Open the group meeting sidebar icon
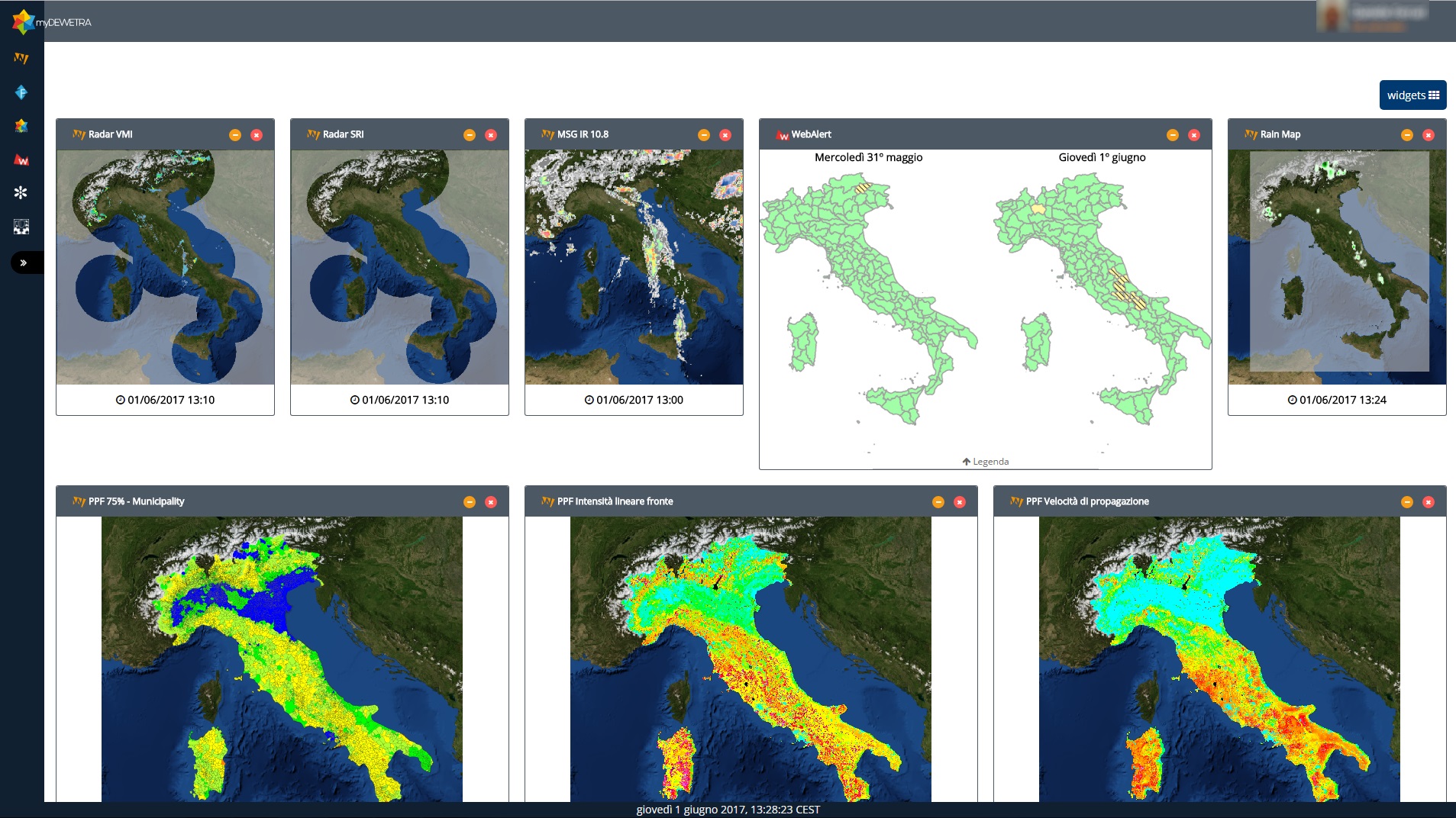This screenshot has height=818, width=1456. click(21, 227)
